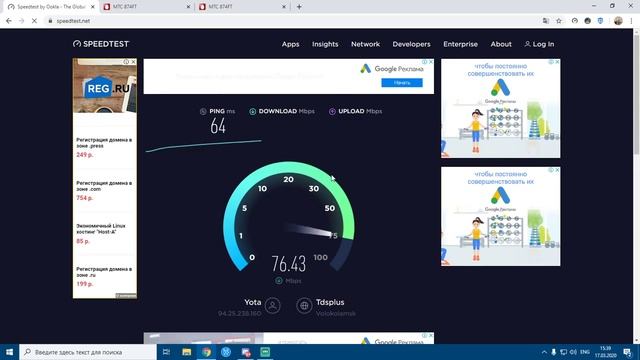Open the Insights menu item

325,44
